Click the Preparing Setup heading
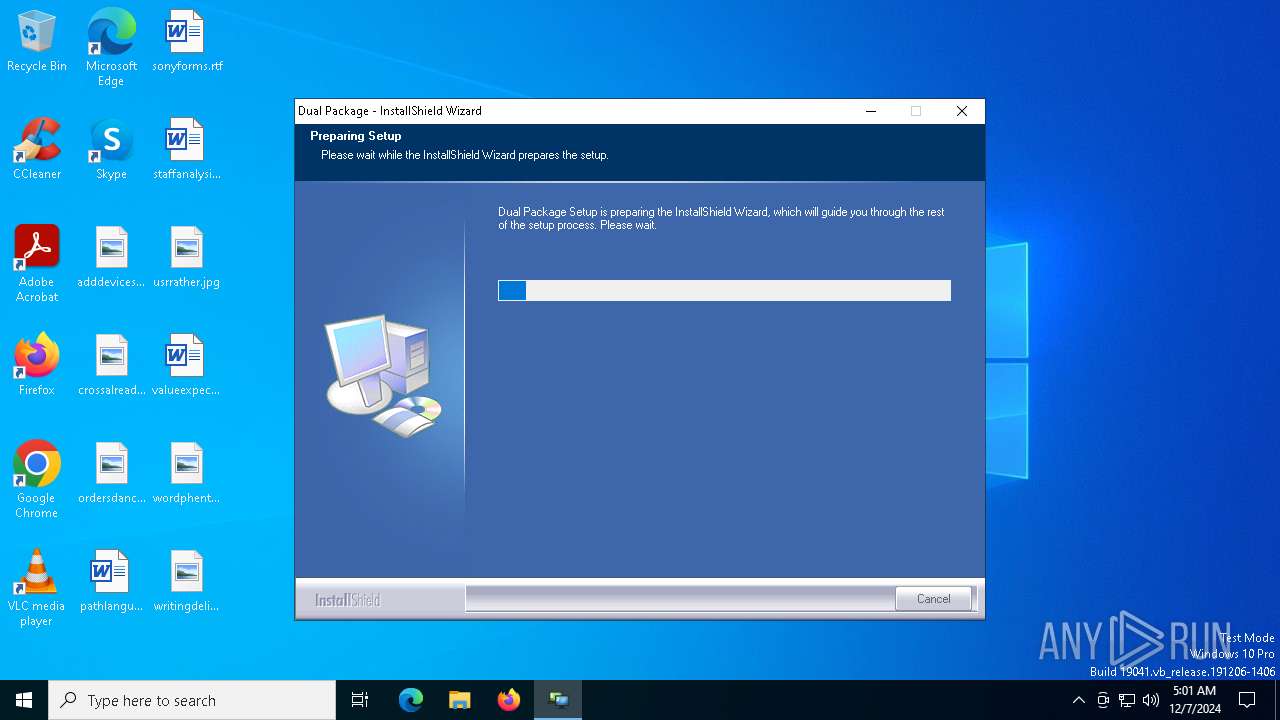This screenshot has width=1280, height=720. click(x=356, y=136)
